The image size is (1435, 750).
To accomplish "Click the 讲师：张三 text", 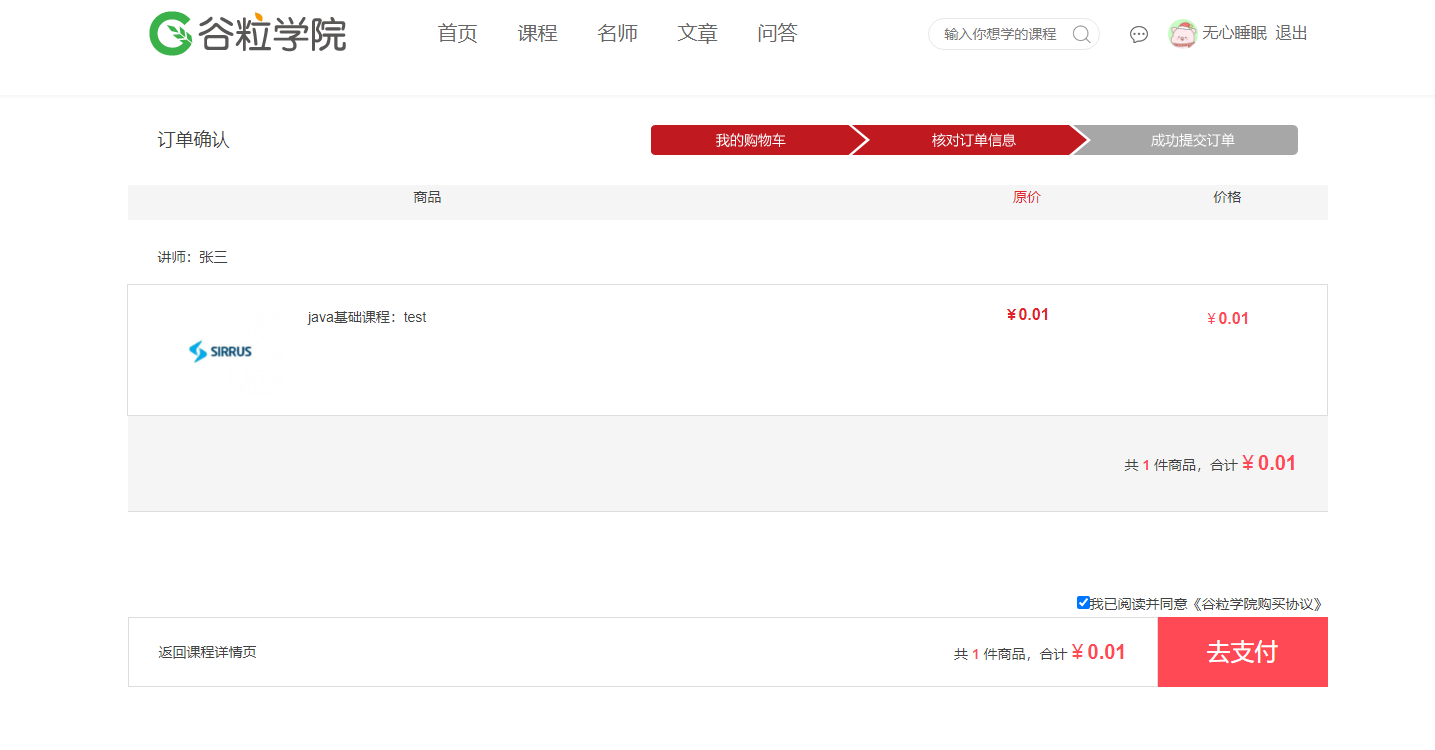I will click(x=192, y=257).
